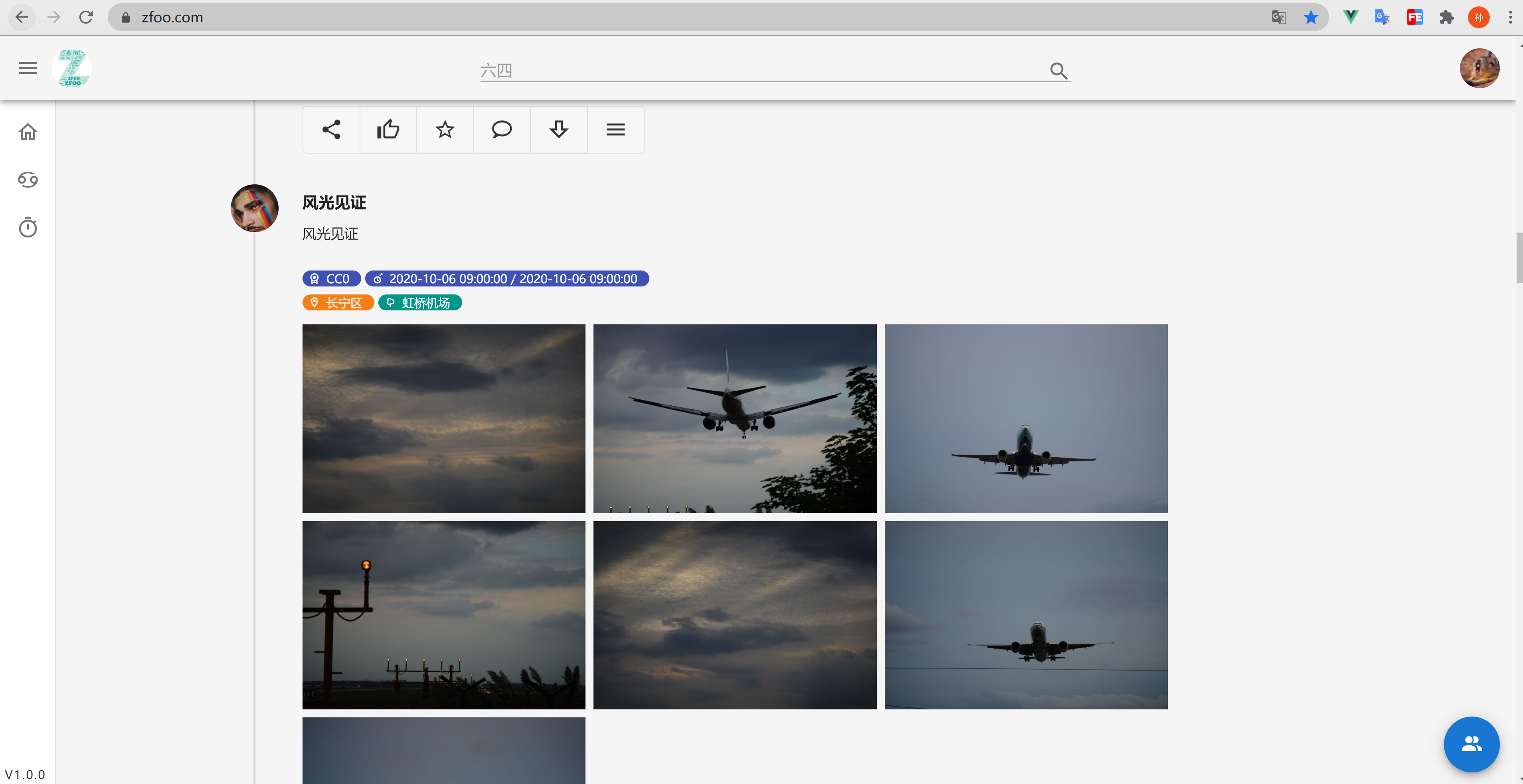This screenshot has height=784, width=1523.
Task: Click the search magnifier icon
Action: click(1058, 71)
